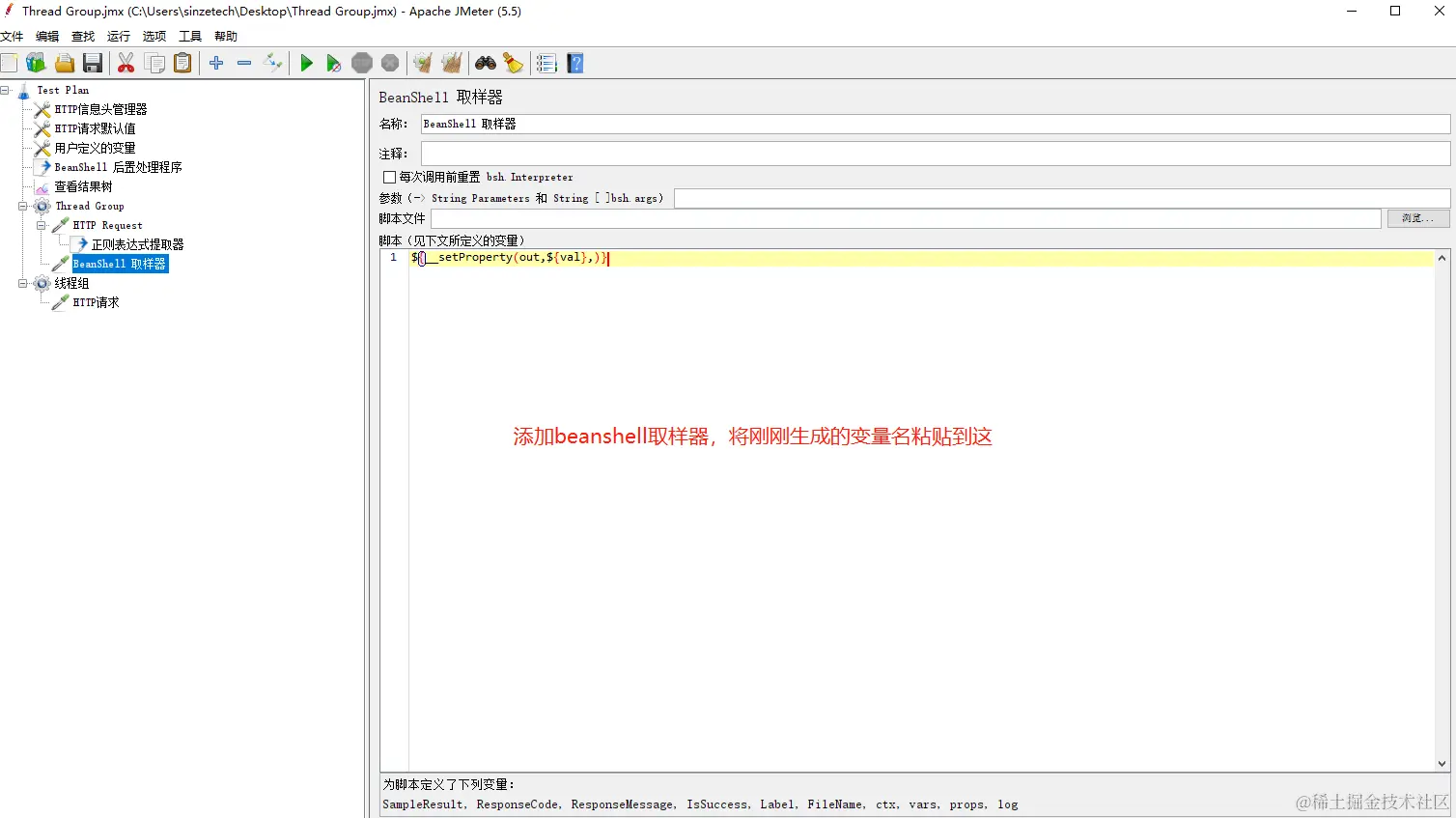Click the 注释 comment input field
This screenshot has width=1456, height=818.
point(936,154)
